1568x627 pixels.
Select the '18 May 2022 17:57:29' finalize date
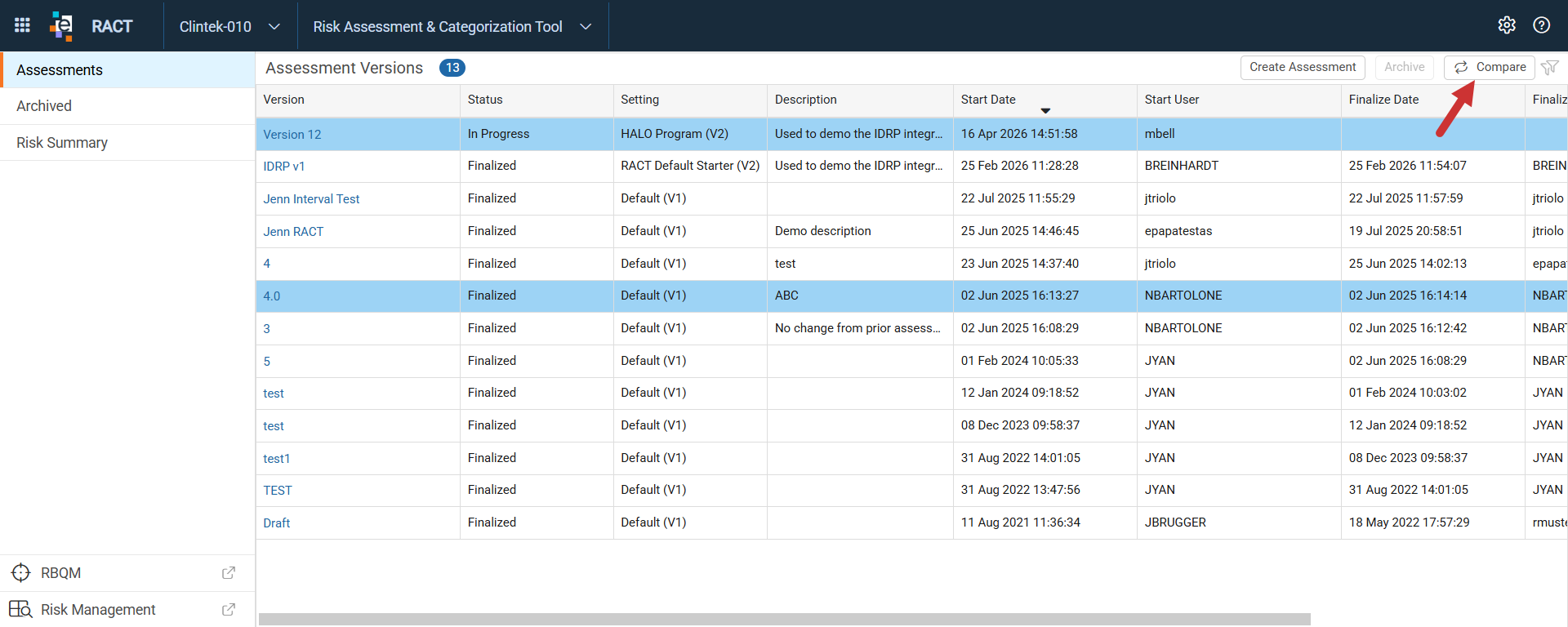coord(1432,522)
